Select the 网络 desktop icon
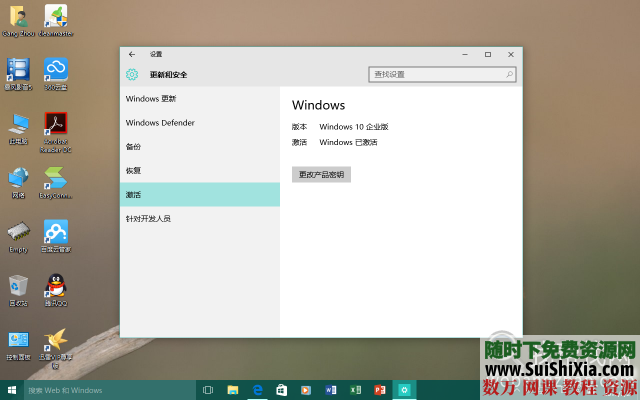The image size is (640, 400). tap(18, 183)
